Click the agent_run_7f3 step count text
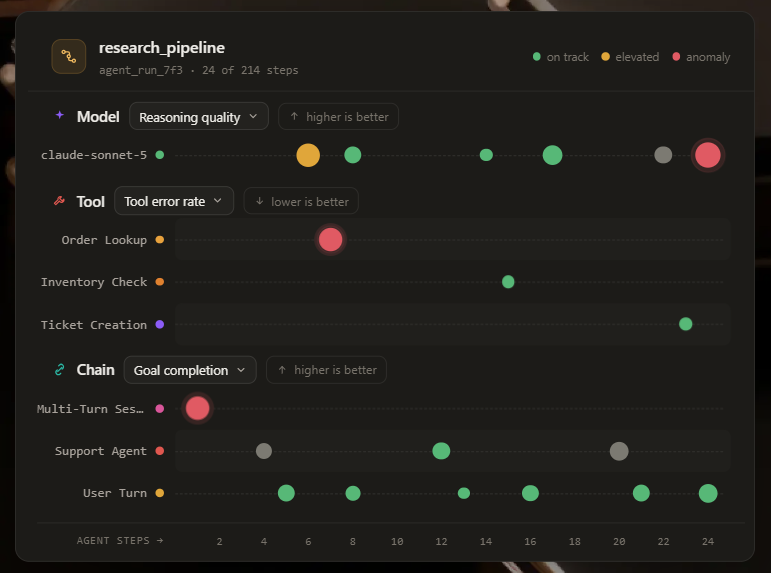This screenshot has width=771, height=573. coord(199,70)
